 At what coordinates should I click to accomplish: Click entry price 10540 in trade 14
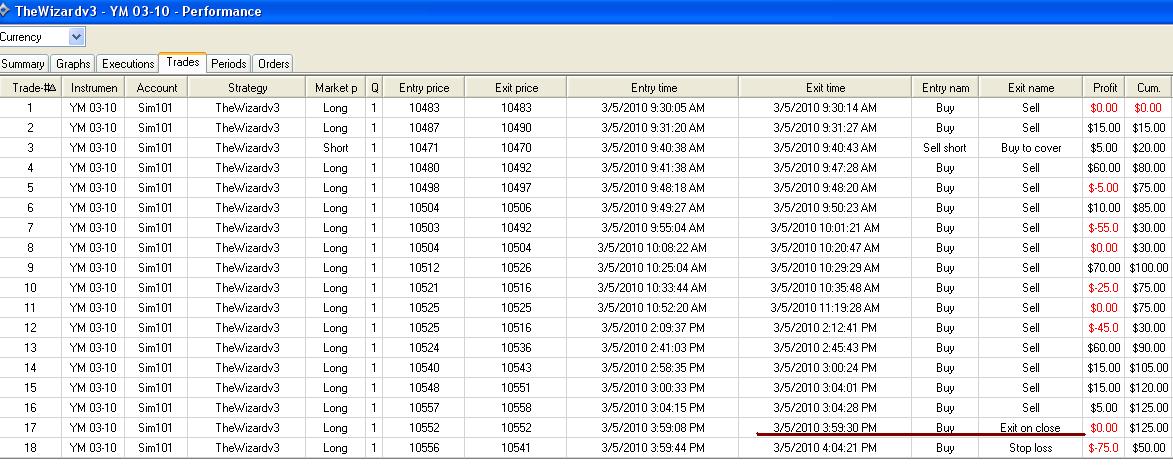pyautogui.click(x=424, y=368)
